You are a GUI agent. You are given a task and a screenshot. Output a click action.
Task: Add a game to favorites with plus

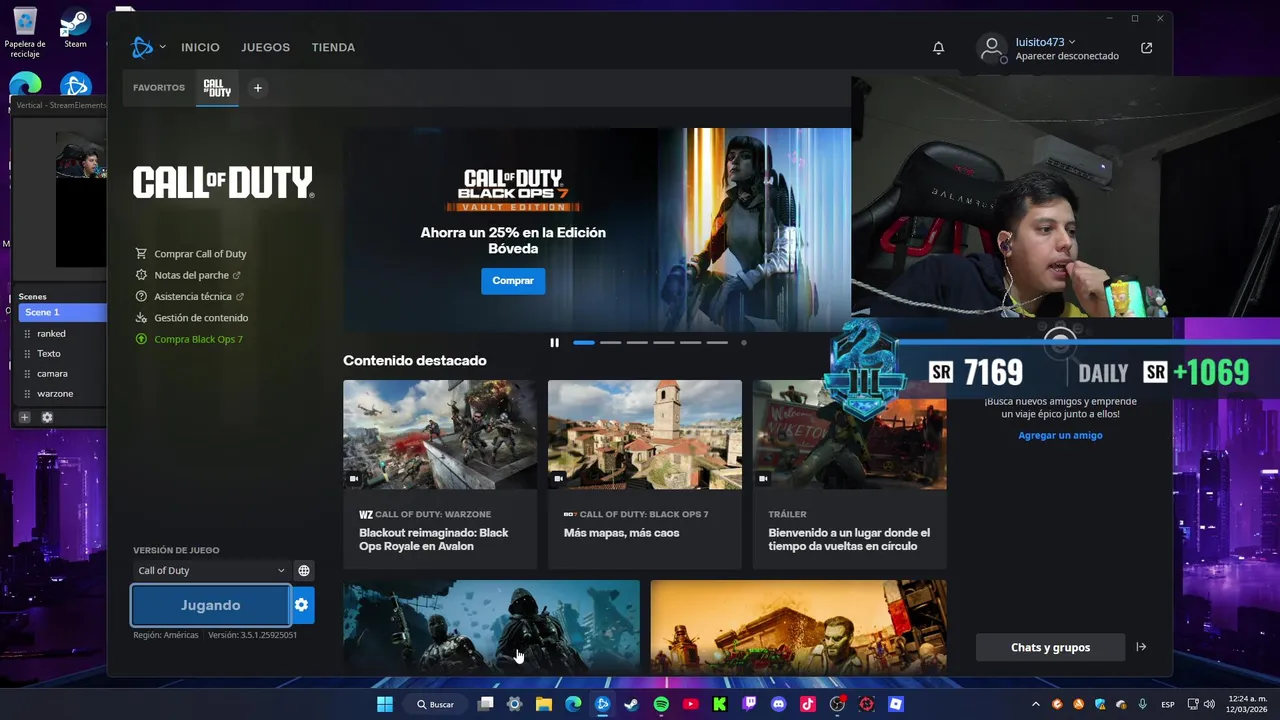[257, 88]
